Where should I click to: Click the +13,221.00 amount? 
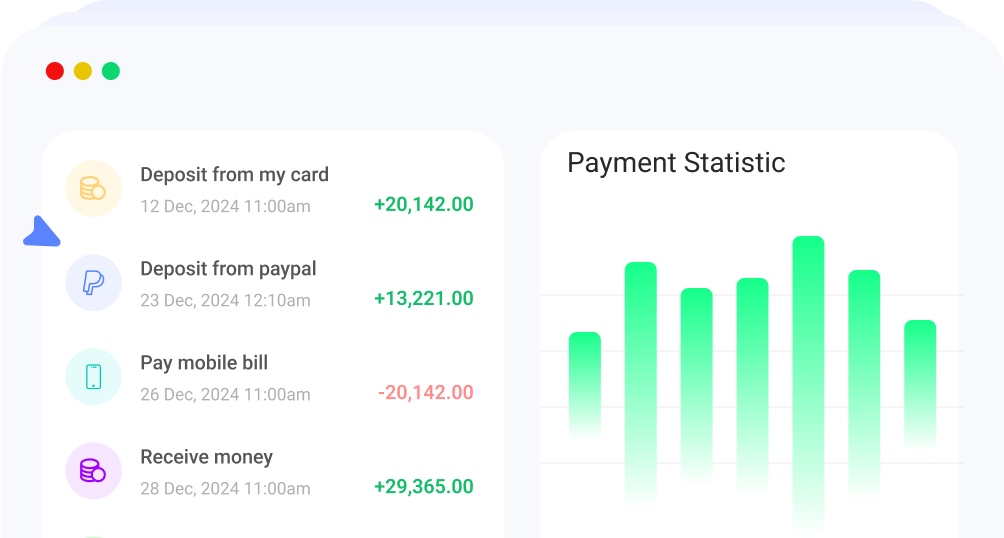pyautogui.click(x=423, y=298)
